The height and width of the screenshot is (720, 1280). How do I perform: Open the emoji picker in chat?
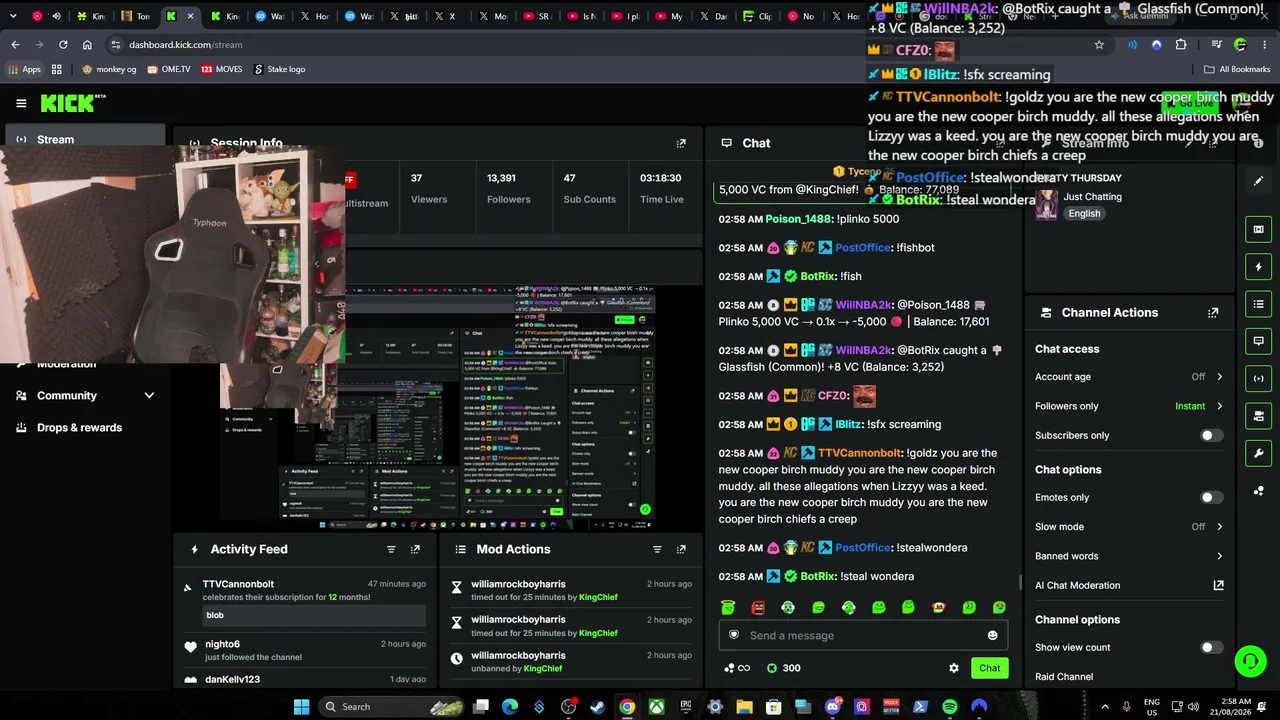[x=992, y=635]
